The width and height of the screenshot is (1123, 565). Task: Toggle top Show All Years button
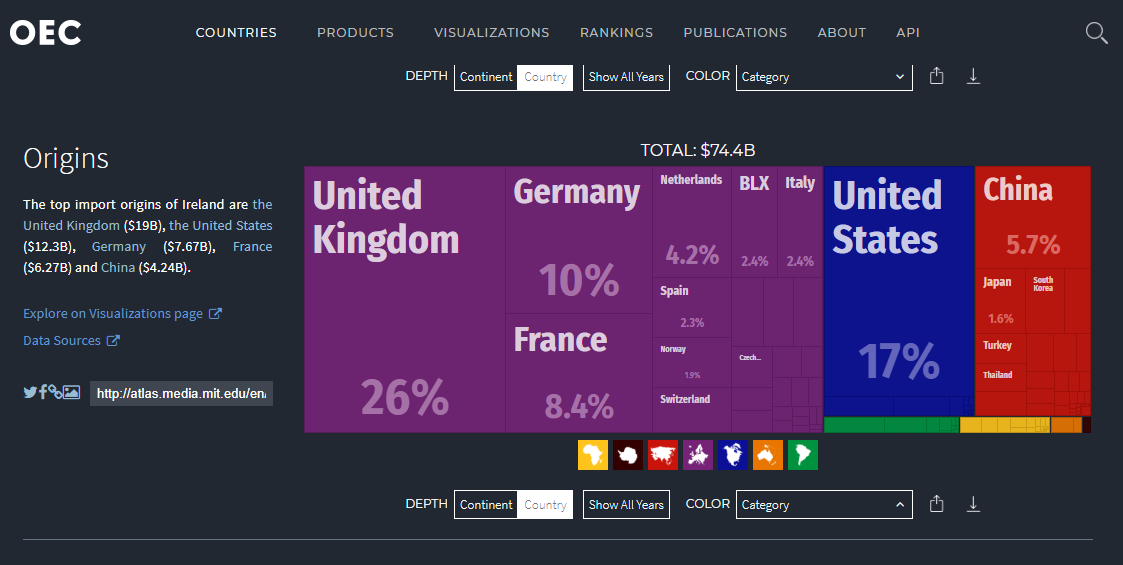point(626,77)
